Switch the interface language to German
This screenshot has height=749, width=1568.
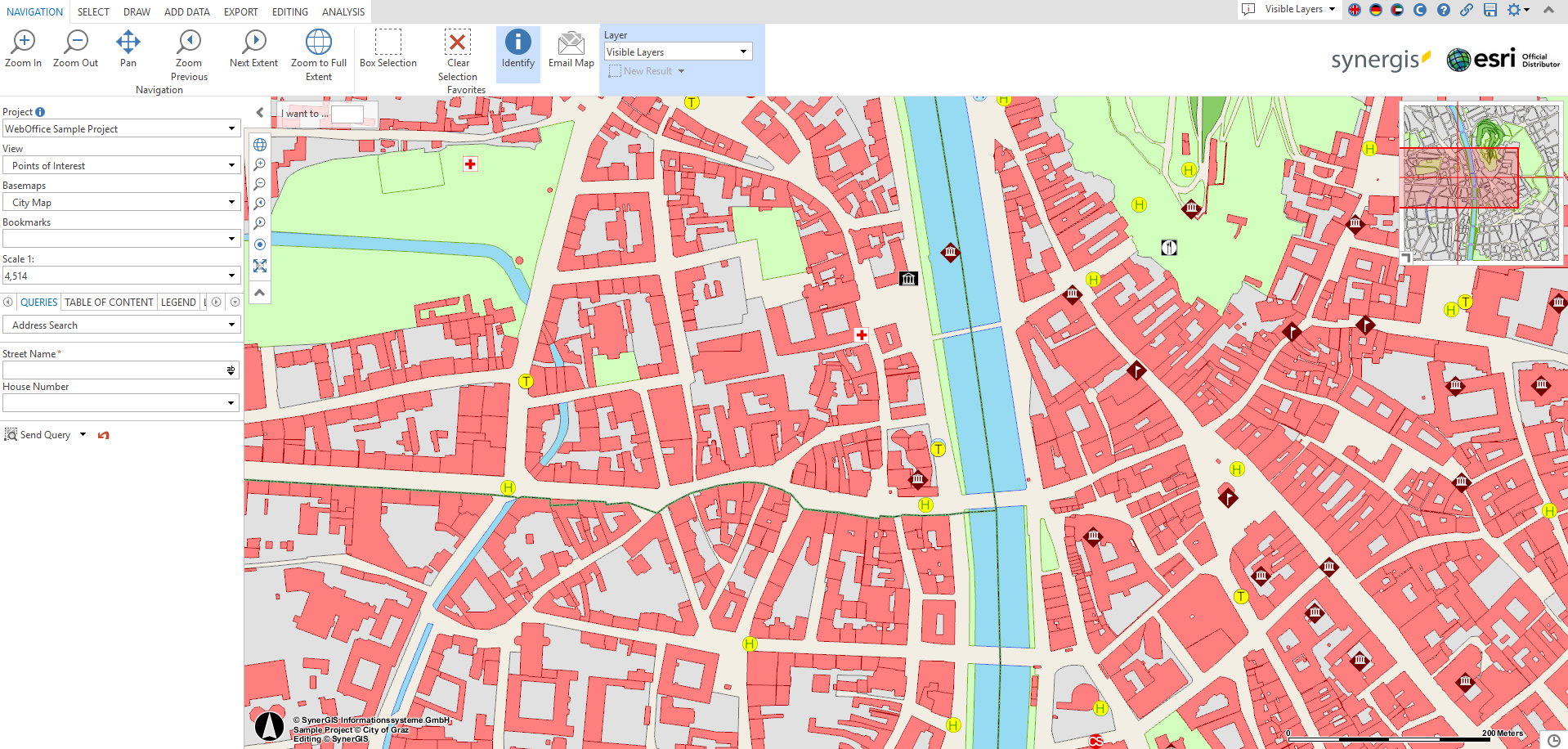click(x=1377, y=11)
